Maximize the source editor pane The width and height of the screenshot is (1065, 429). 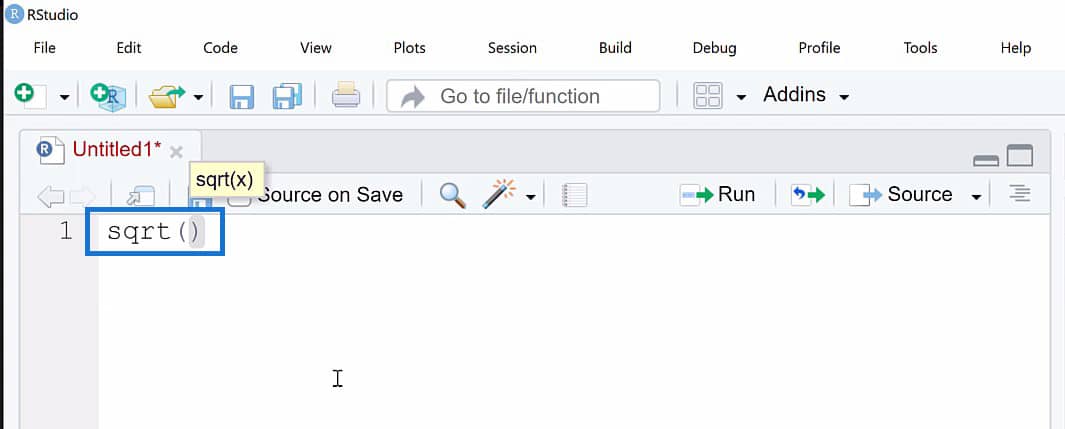[x=1019, y=155]
